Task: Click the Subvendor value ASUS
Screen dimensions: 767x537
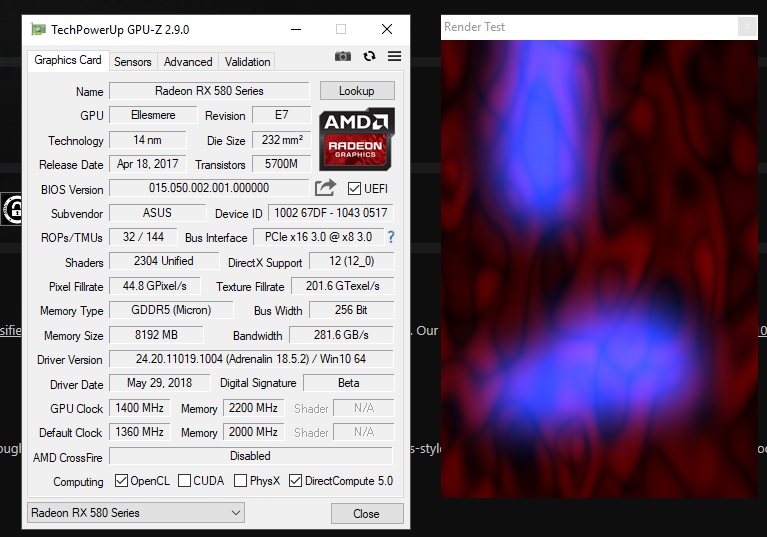Action: tap(158, 213)
